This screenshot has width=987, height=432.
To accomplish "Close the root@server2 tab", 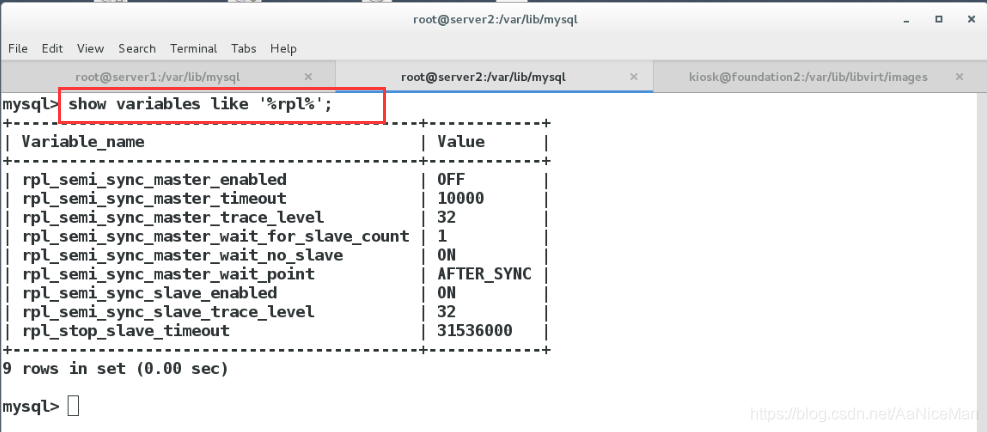I will (x=633, y=77).
